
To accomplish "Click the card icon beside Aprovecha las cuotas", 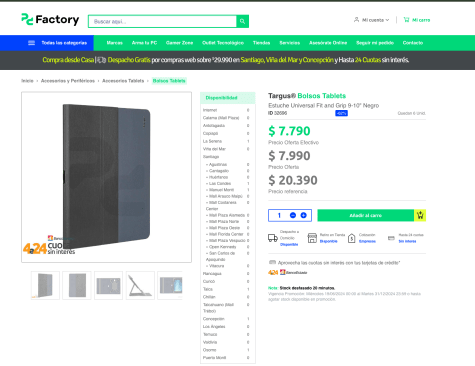I will click(x=272, y=262).
